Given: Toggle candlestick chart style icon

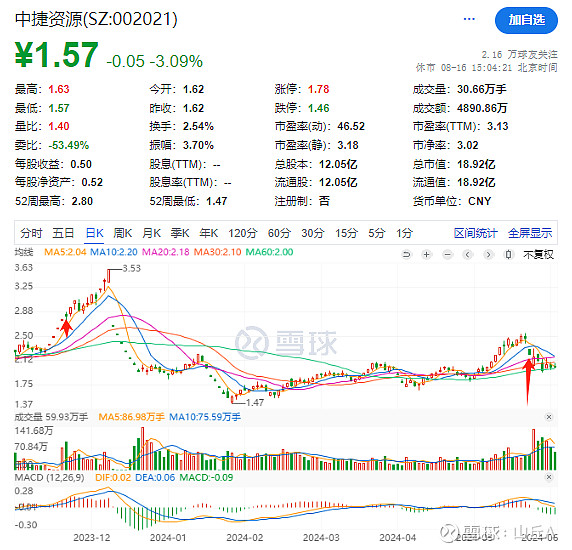Looking at the screenshot, I should tap(508, 254).
